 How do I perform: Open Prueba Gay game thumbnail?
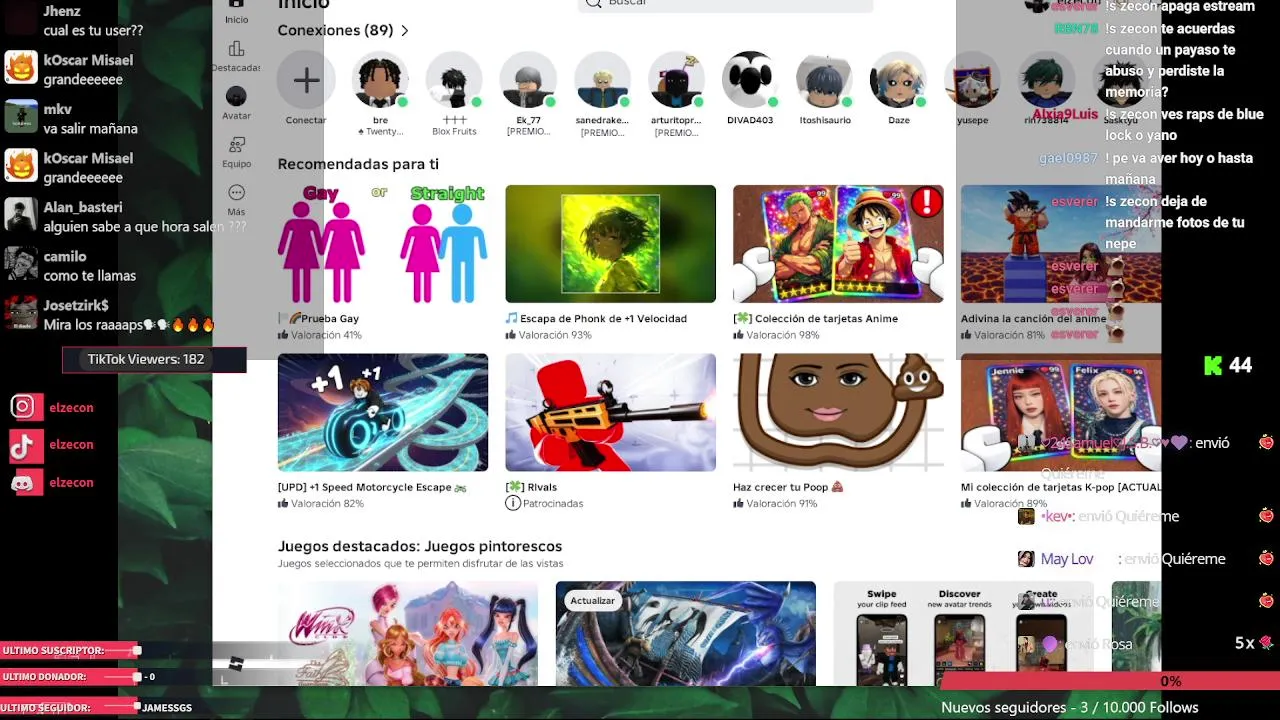coord(383,243)
